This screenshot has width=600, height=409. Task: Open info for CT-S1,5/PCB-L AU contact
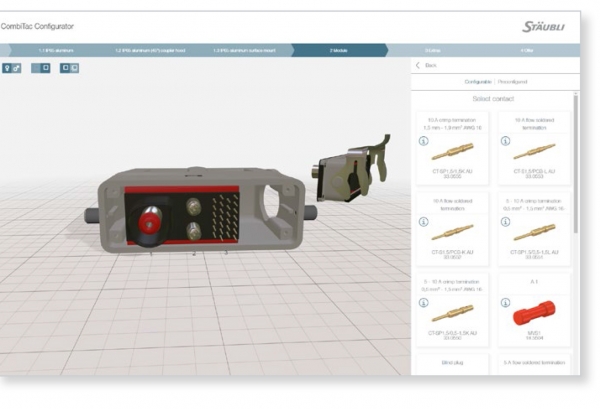click(x=503, y=140)
